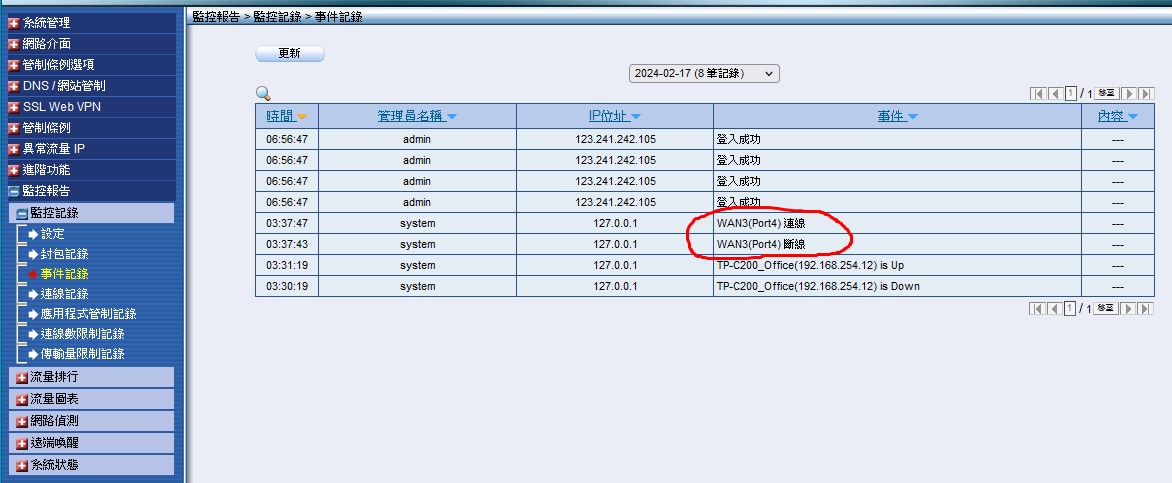Click the top page number input field

1070,93
